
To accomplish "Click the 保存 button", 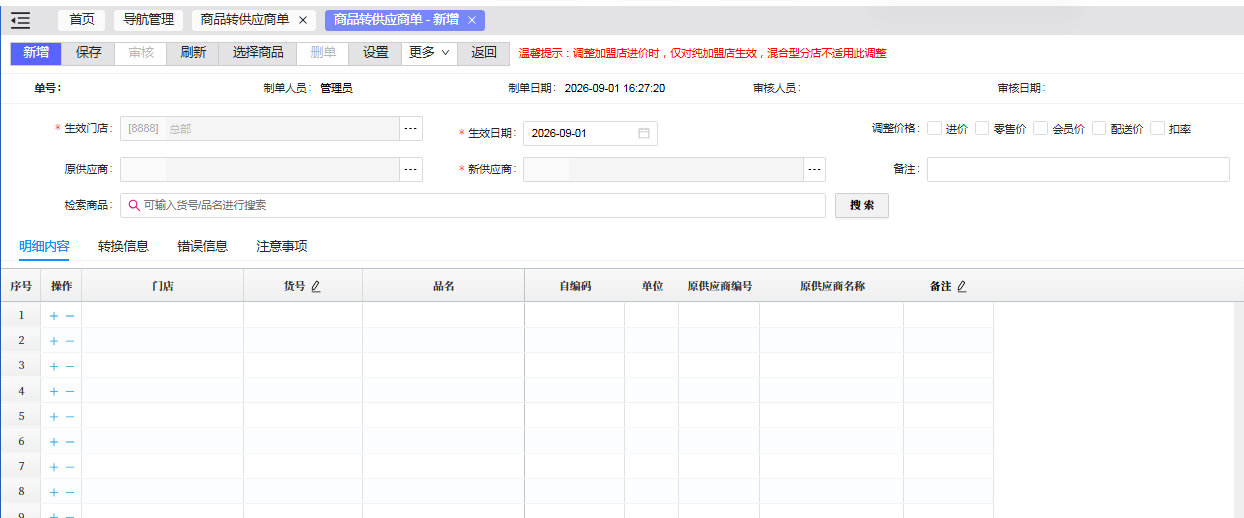I will click(89, 53).
